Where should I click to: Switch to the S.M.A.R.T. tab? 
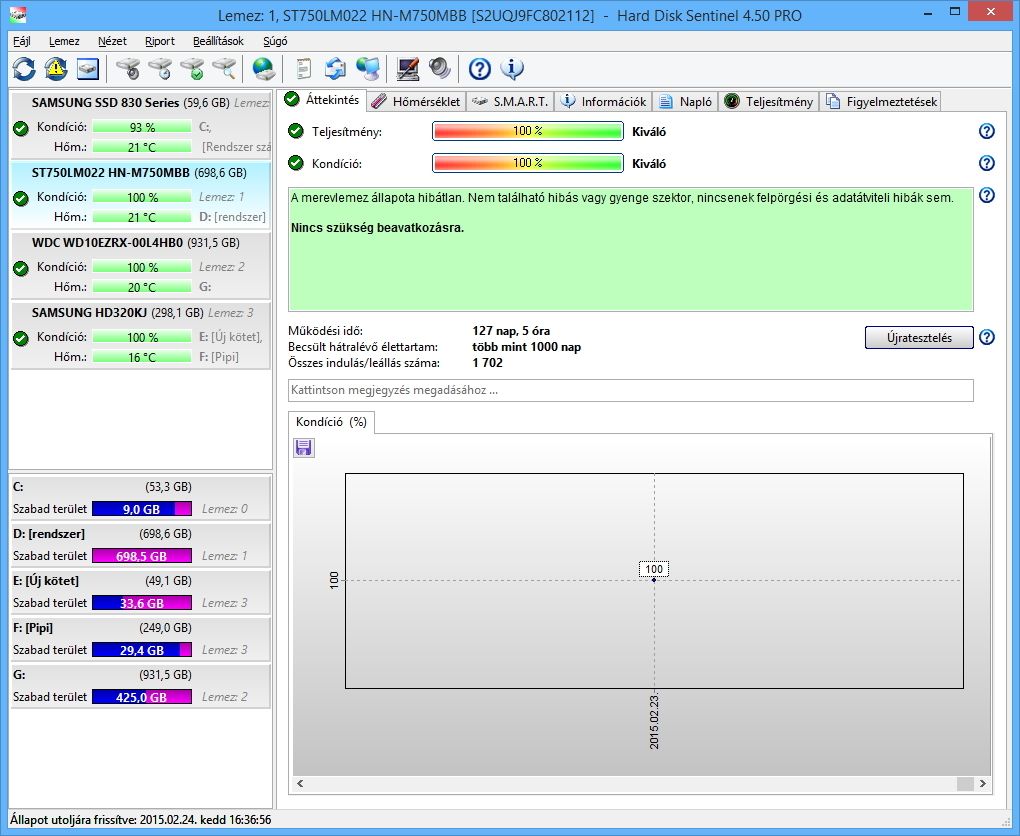(x=511, y=101)
